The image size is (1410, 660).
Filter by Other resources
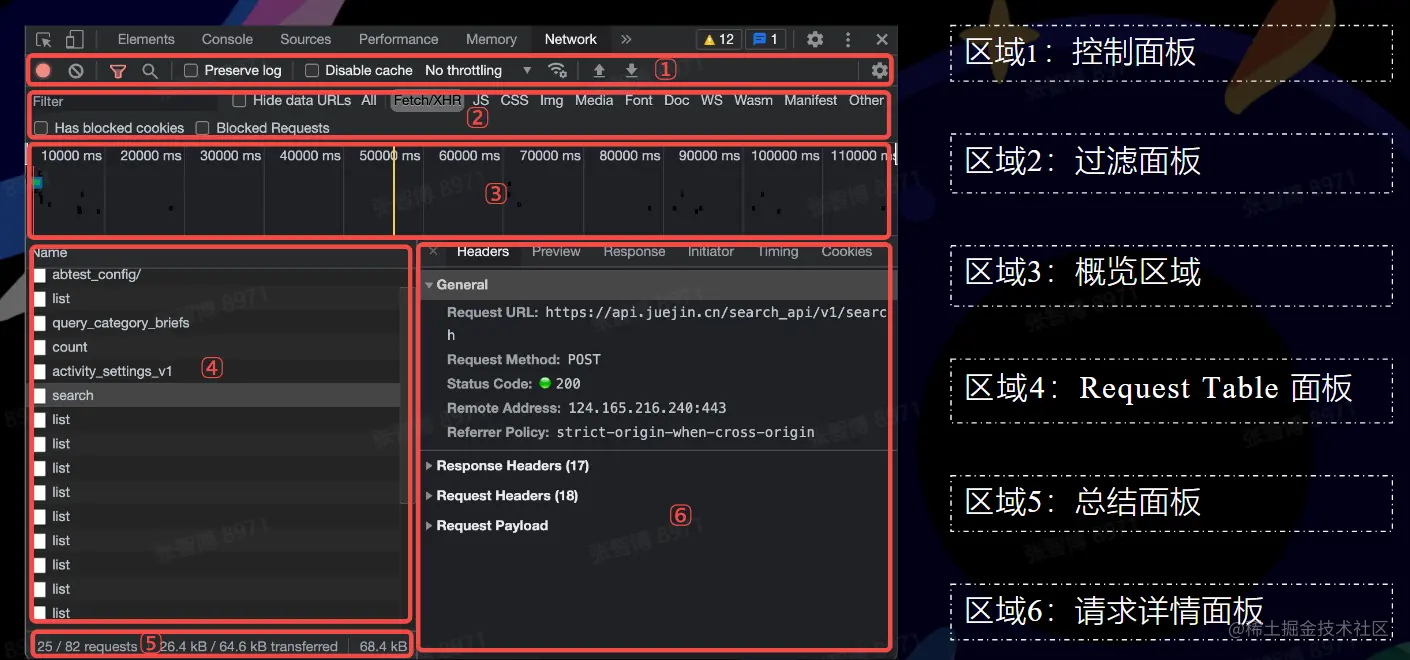pyautogui.click(x=866, y=100)
